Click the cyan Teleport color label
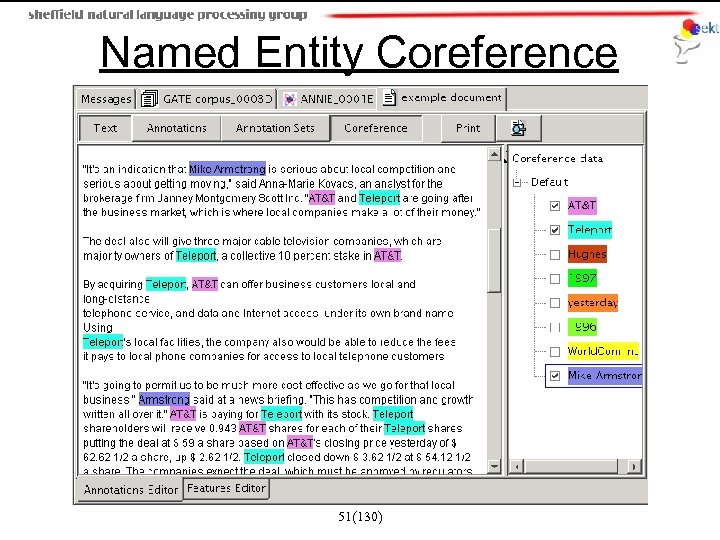Image resolution: width=720 pixels, height=540 pixels. (590, 230)
